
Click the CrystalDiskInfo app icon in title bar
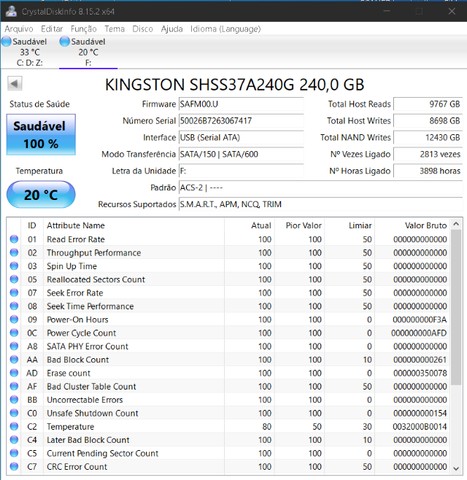click(x=11, y=11)
